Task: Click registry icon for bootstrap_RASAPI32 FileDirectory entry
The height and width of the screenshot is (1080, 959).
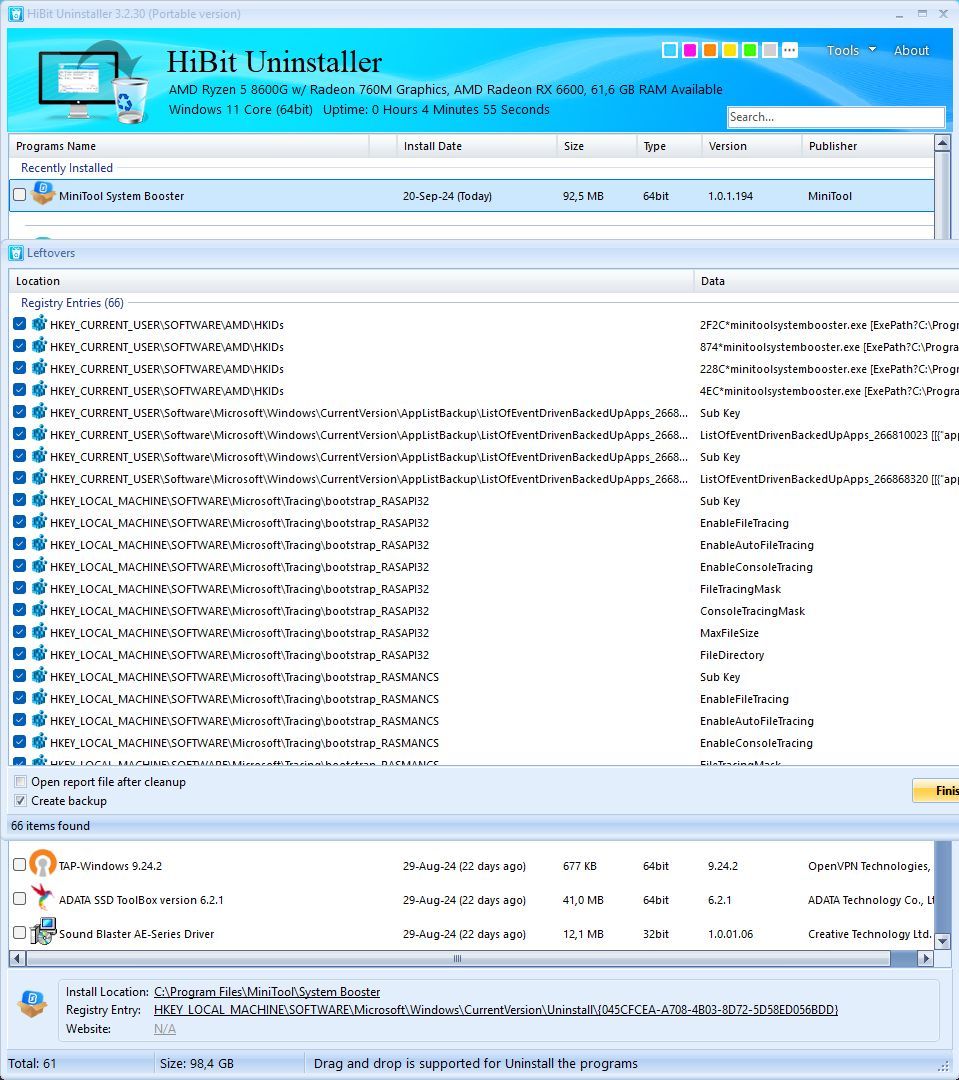Action: (39, 654)
